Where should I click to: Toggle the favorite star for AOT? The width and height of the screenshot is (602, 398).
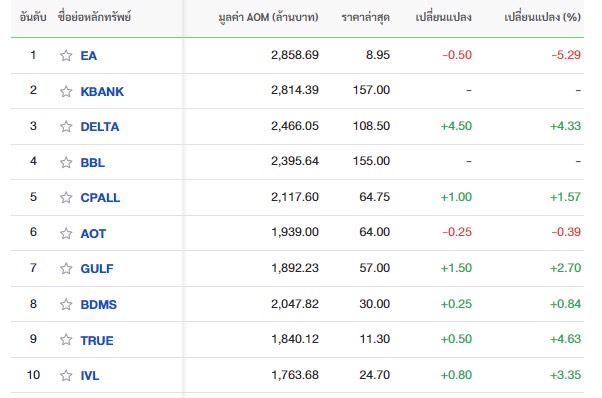[66, 233]
